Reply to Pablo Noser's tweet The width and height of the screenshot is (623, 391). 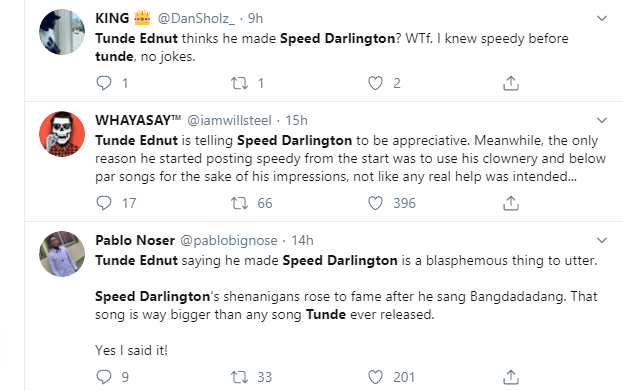click(104, 377)
